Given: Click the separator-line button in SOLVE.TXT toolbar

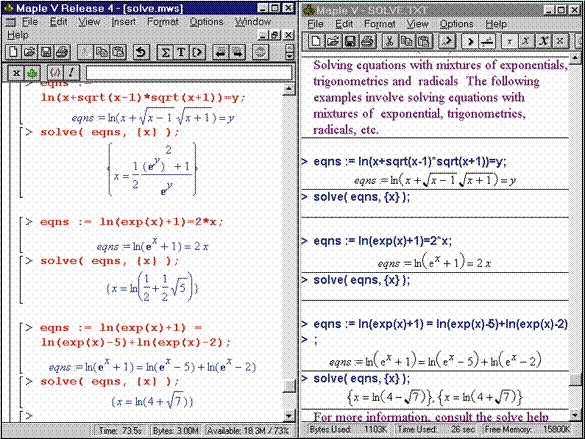Looking at the screenshot, I should point(487,41).
